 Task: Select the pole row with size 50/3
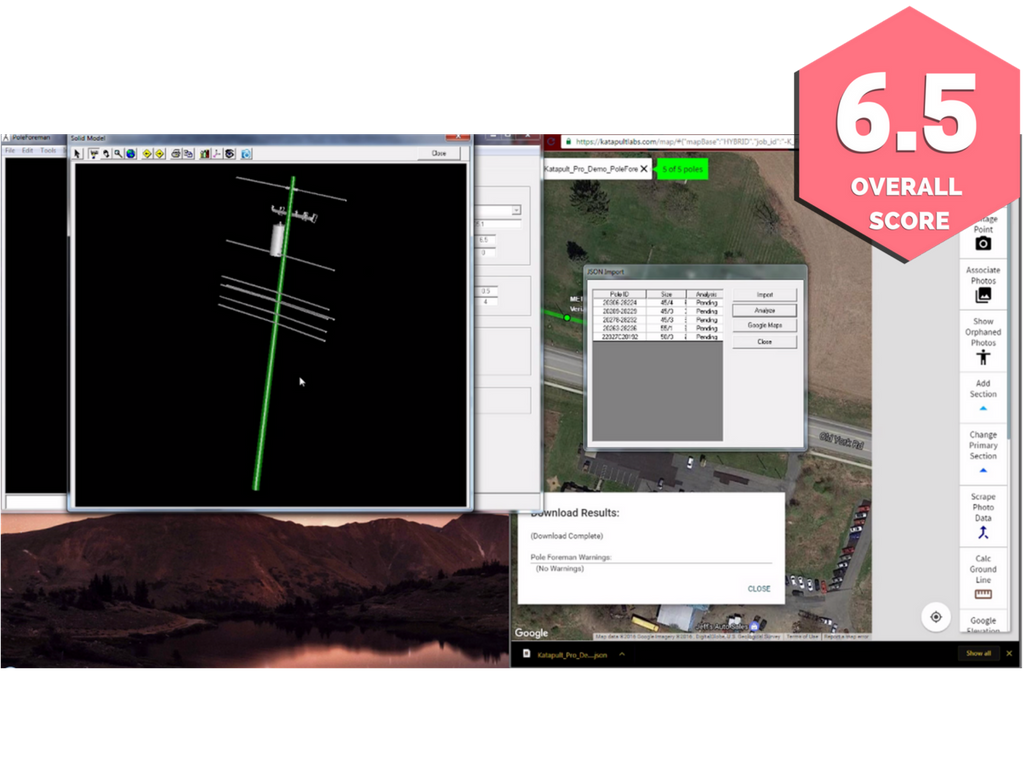click(658, 337)
